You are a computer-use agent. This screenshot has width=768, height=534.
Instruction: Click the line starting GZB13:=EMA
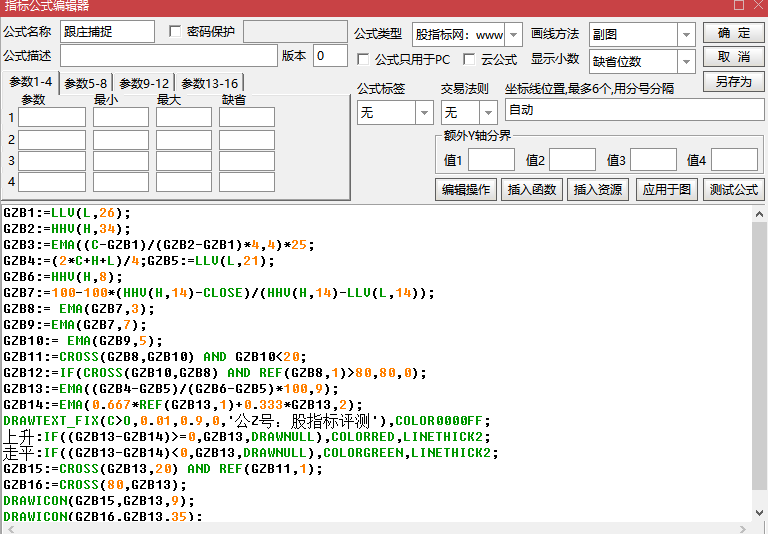point(171,389)
